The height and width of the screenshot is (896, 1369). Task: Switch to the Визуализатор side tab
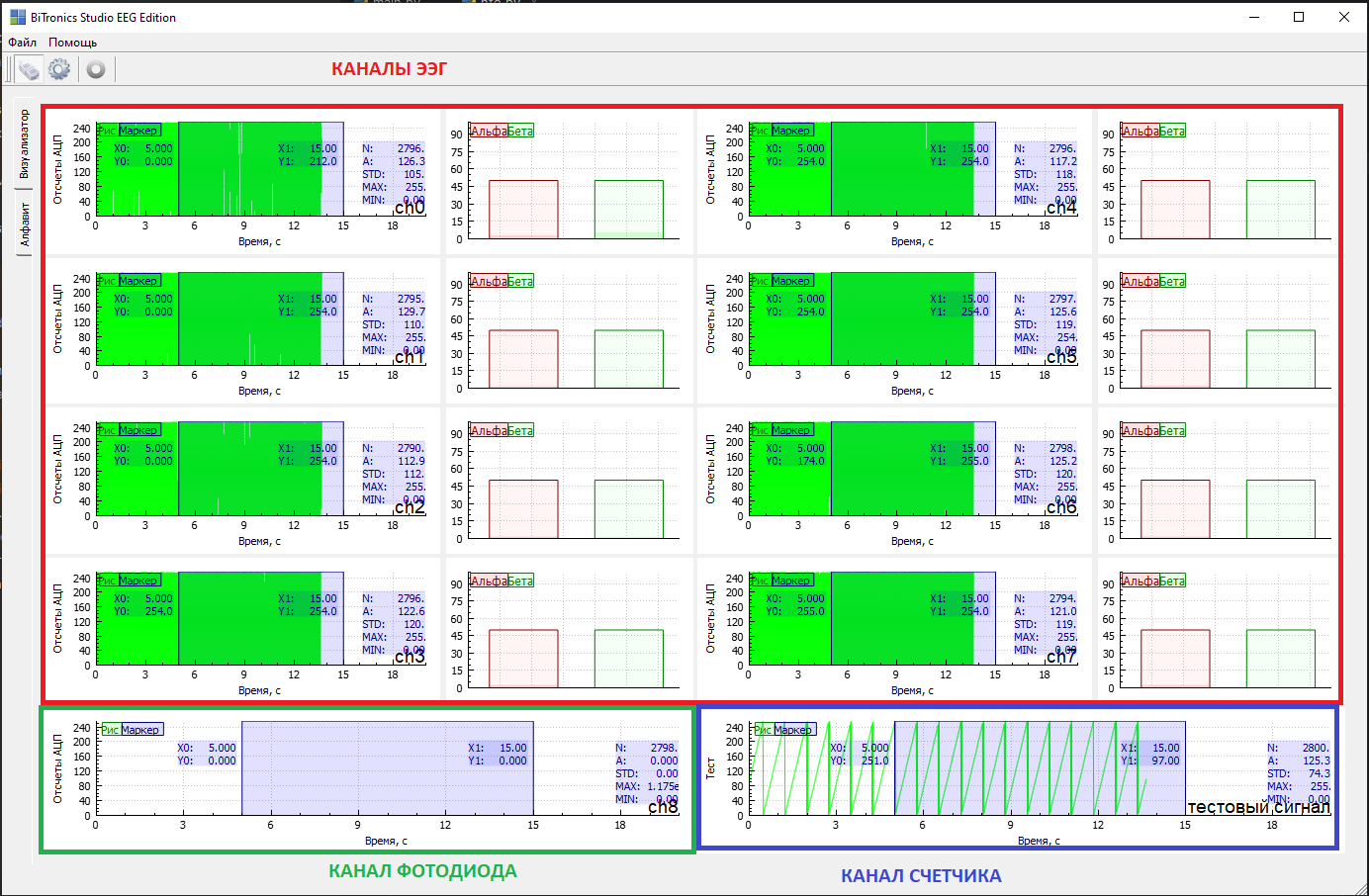pos(25,143)
